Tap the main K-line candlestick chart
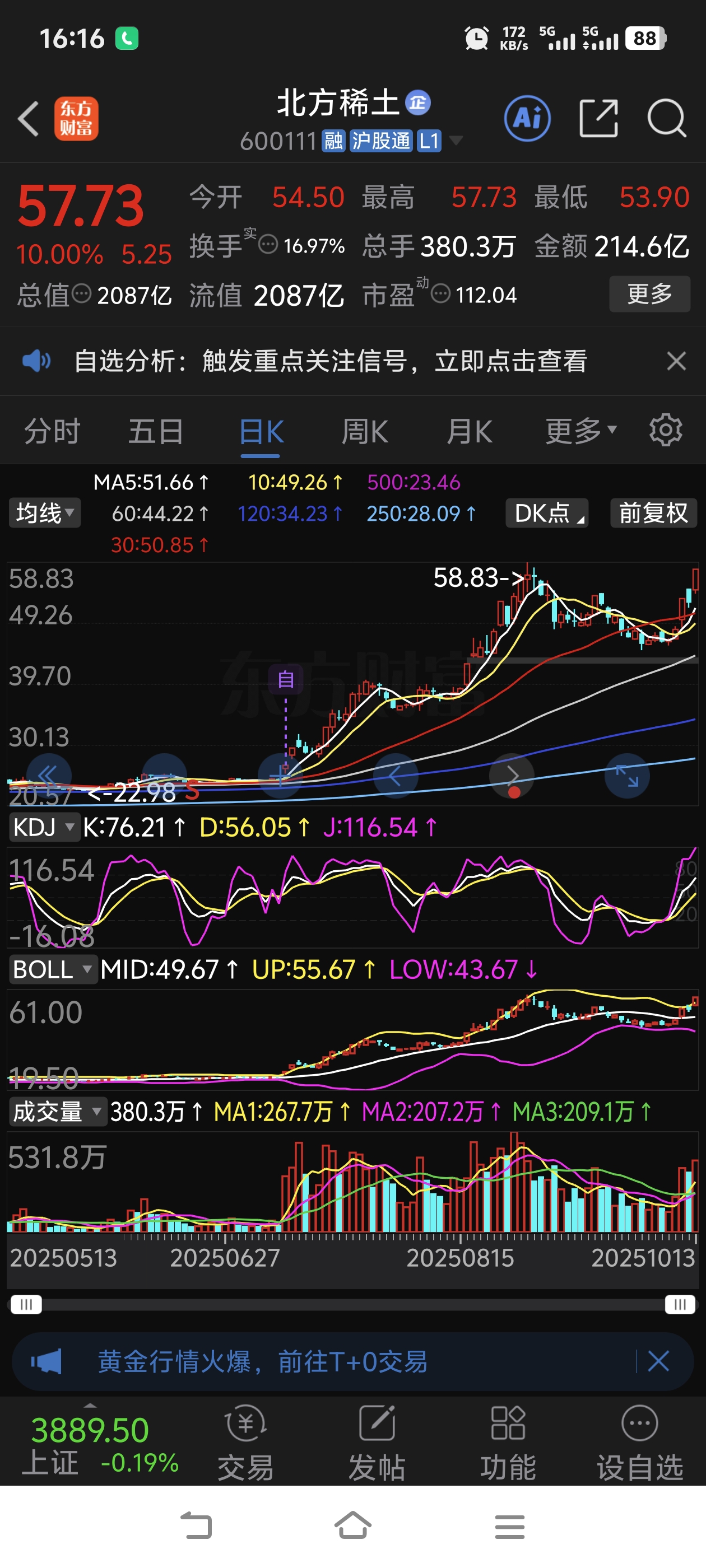This screenshot has width=706, height=1568. tap(352, 684)
